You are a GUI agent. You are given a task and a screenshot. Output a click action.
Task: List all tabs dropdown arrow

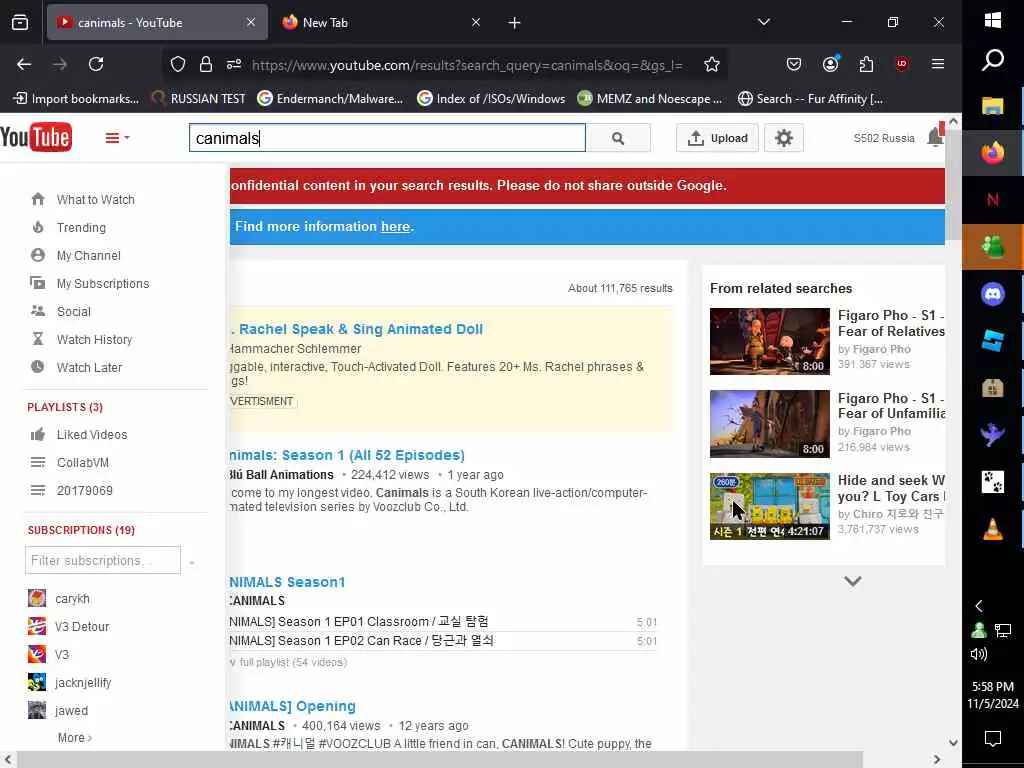tap(763, 22)
